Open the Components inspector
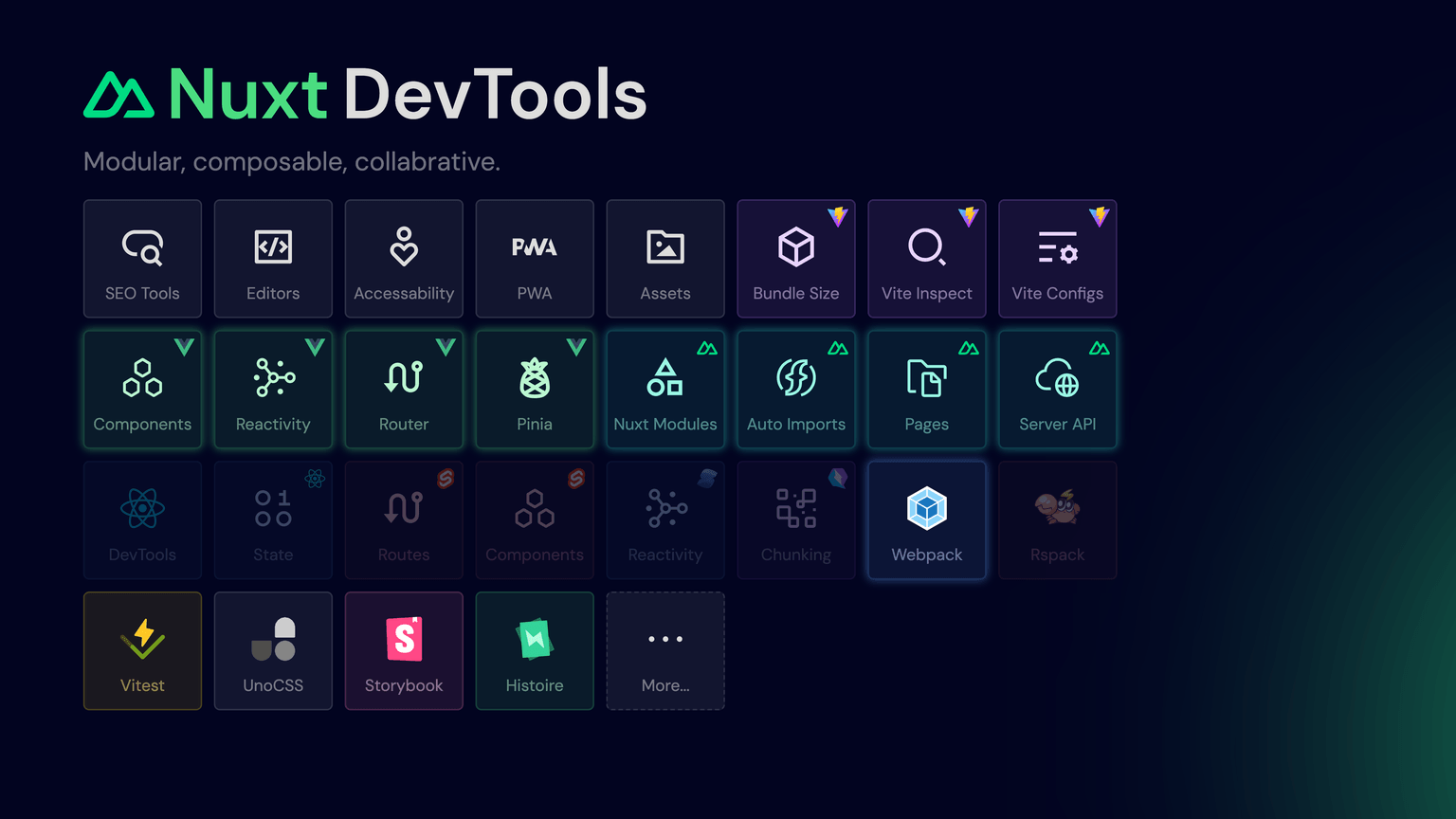 [x=142, y=389]
